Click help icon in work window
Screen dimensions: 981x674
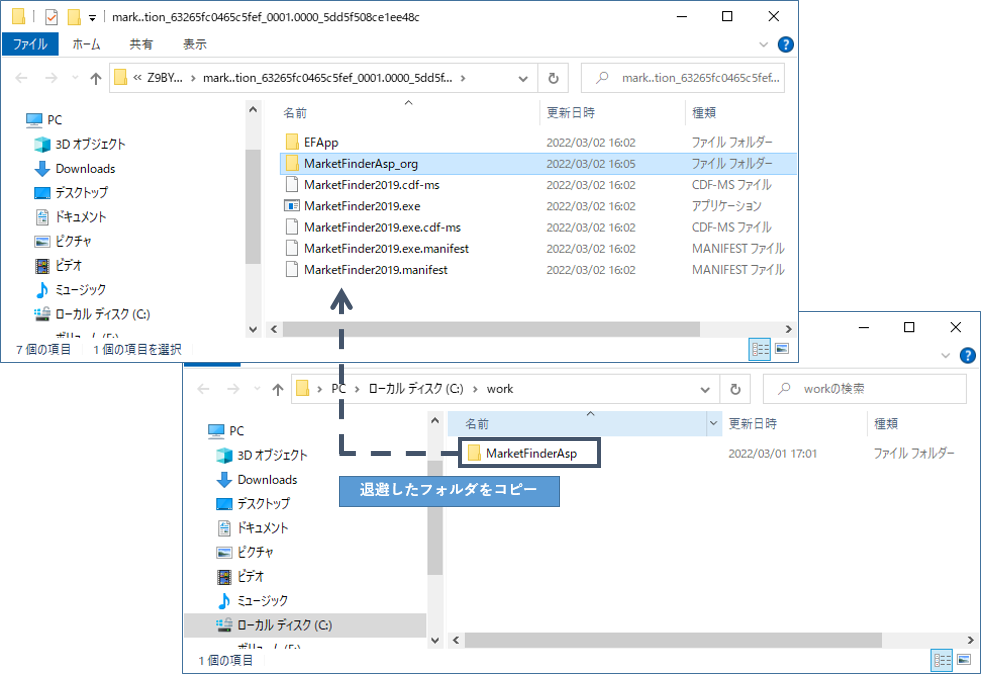click(967, 355)
